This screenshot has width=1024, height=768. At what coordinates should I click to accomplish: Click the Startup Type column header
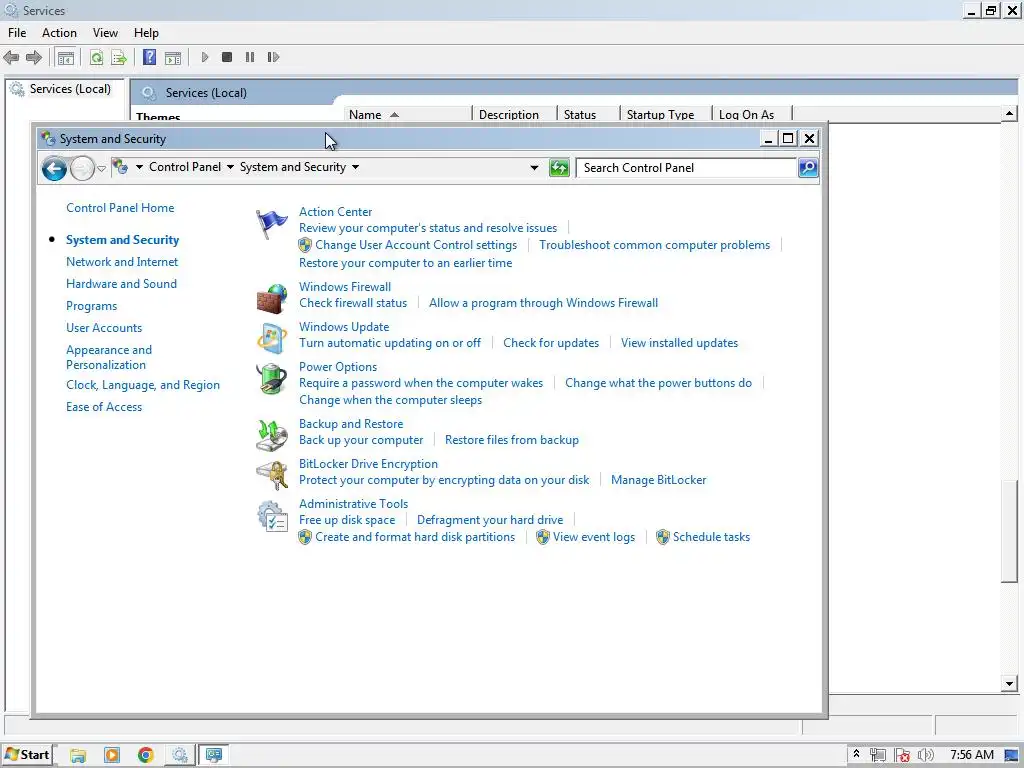pyautogui.click(x=665, y=115)
